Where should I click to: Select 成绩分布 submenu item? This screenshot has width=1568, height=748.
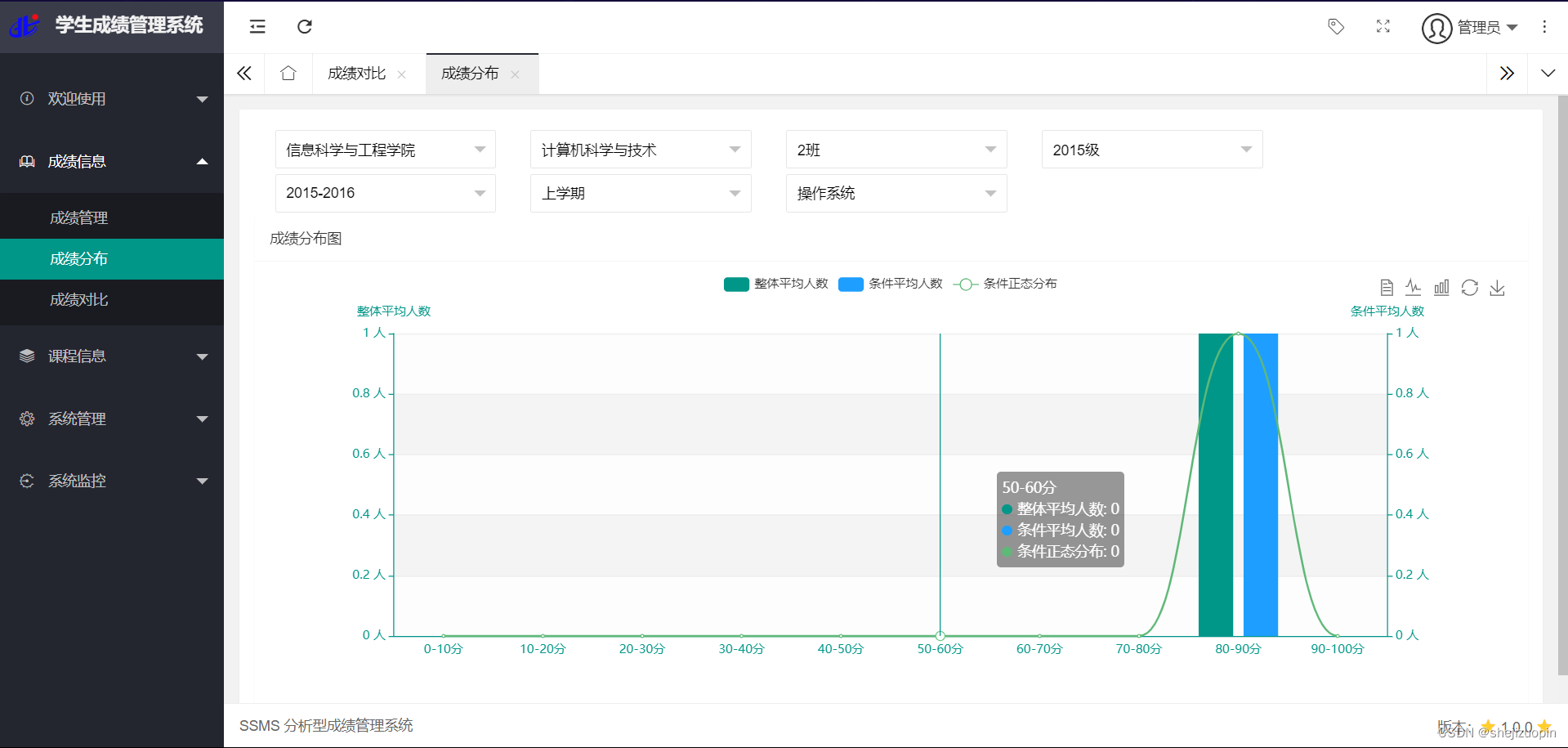112,259
